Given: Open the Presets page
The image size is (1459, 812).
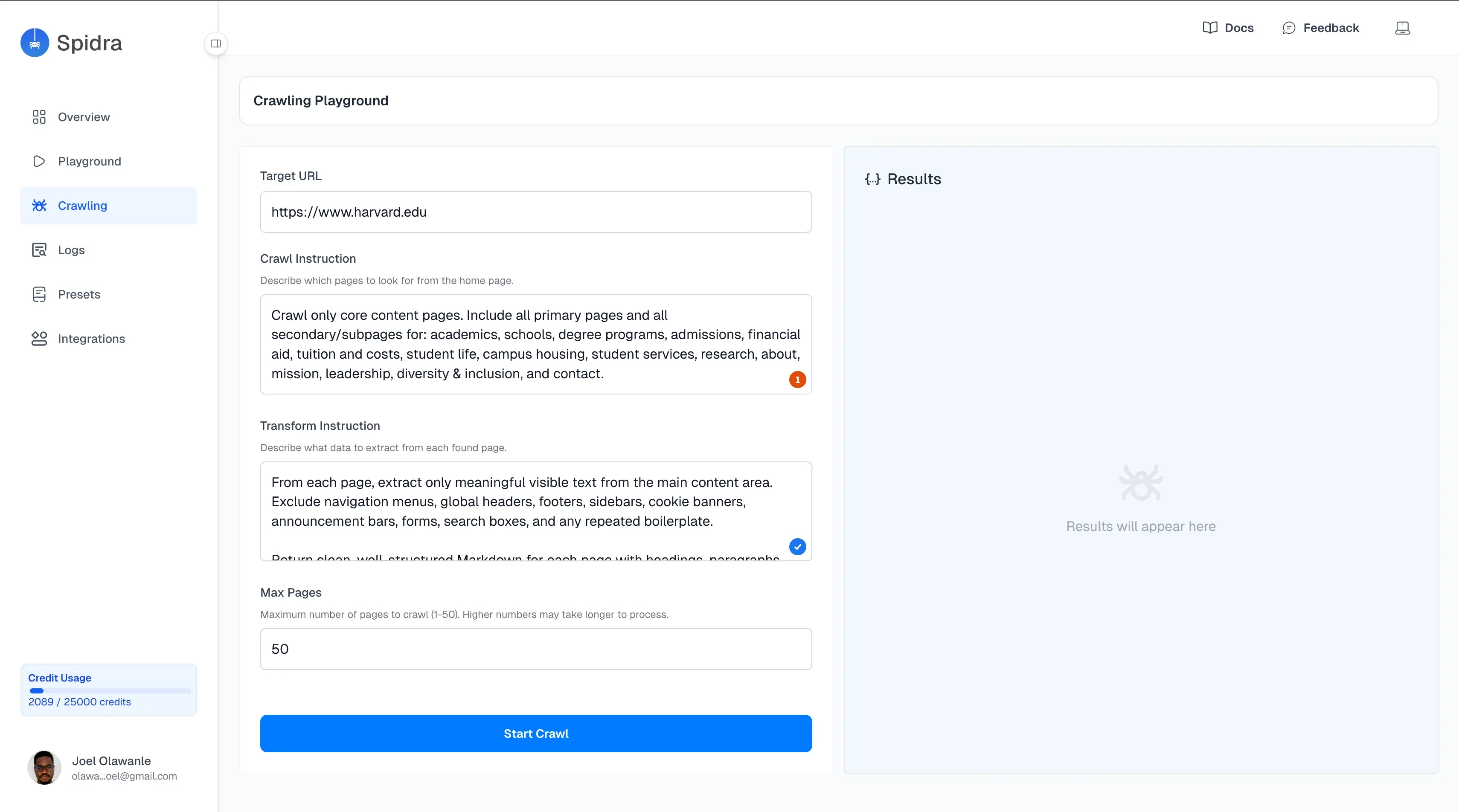Looking at the screenshot, I should [79, 294].
